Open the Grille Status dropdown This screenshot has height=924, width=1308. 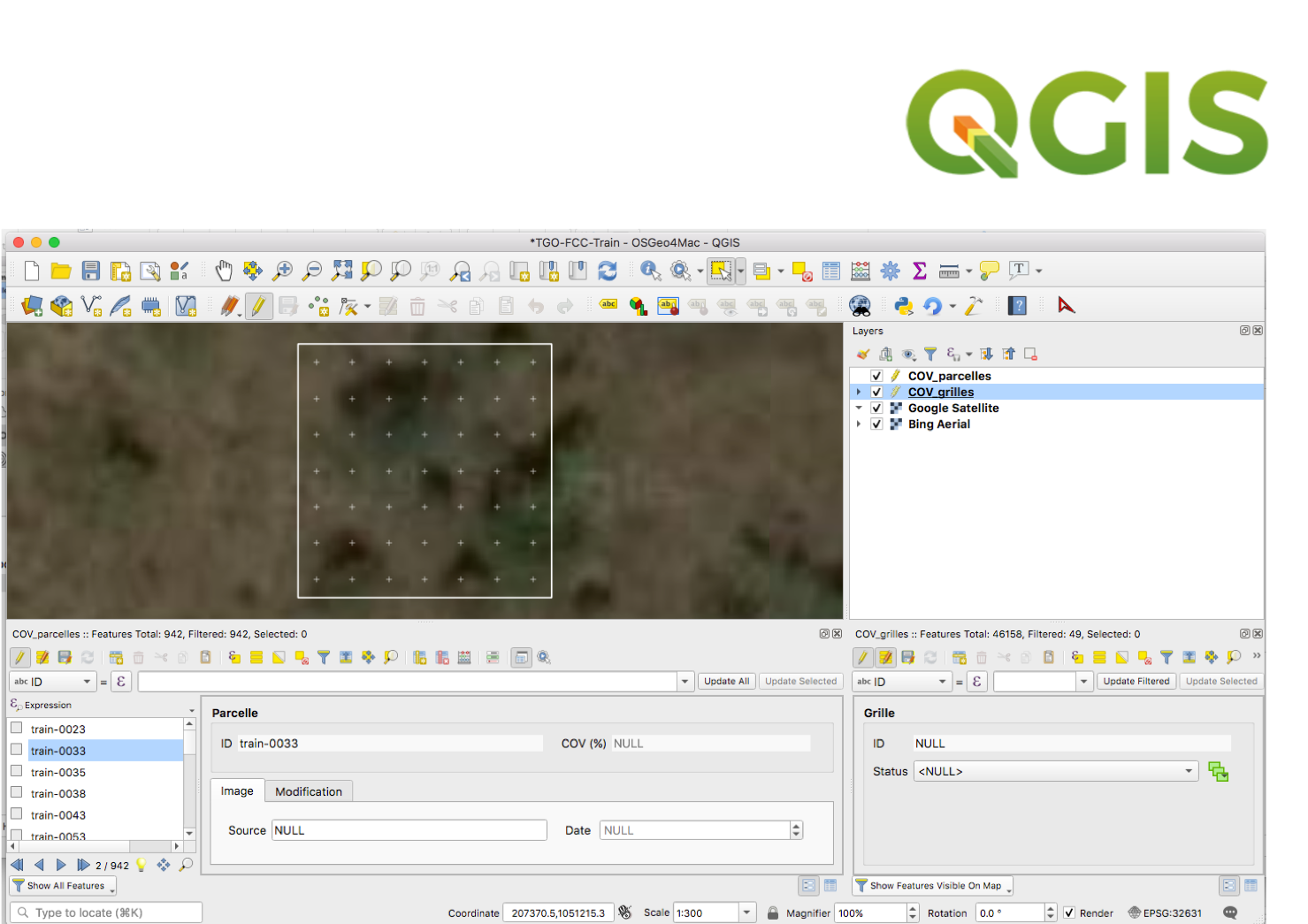tap(1056, 771)
